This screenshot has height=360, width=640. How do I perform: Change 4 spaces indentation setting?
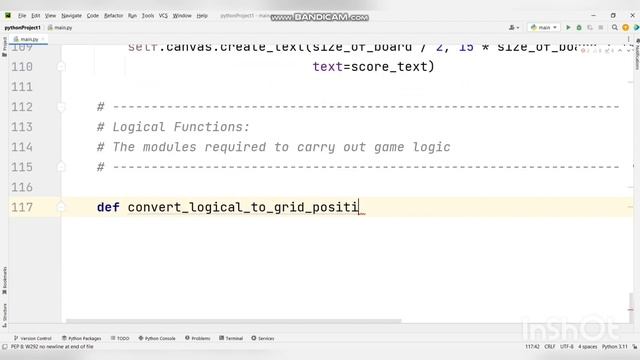587,347
